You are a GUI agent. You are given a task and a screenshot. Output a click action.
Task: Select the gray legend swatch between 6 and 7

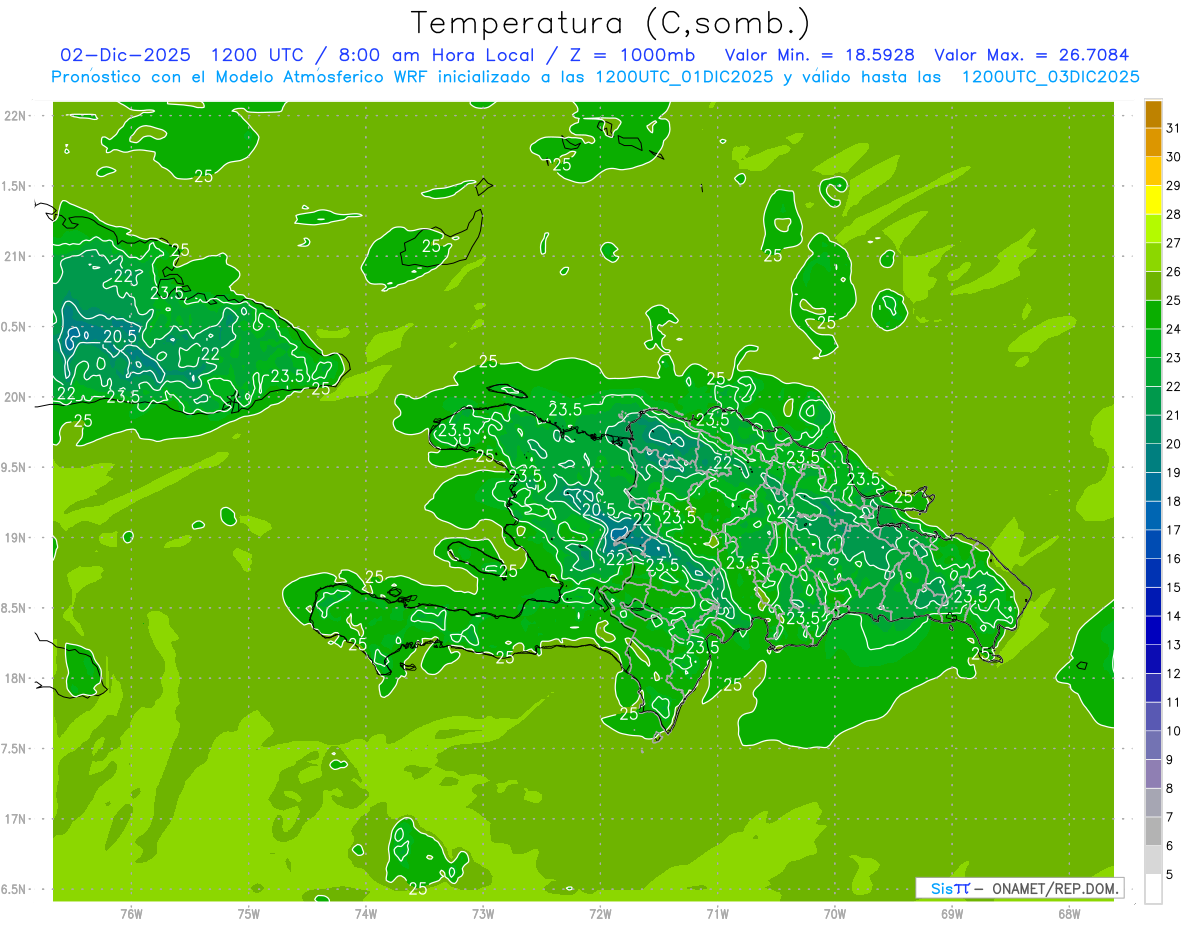pos(1153,832)
